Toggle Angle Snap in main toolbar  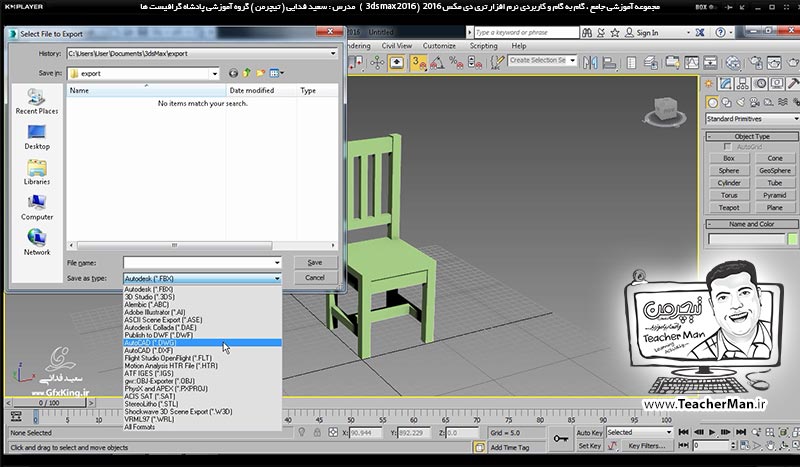coord(437,63)
